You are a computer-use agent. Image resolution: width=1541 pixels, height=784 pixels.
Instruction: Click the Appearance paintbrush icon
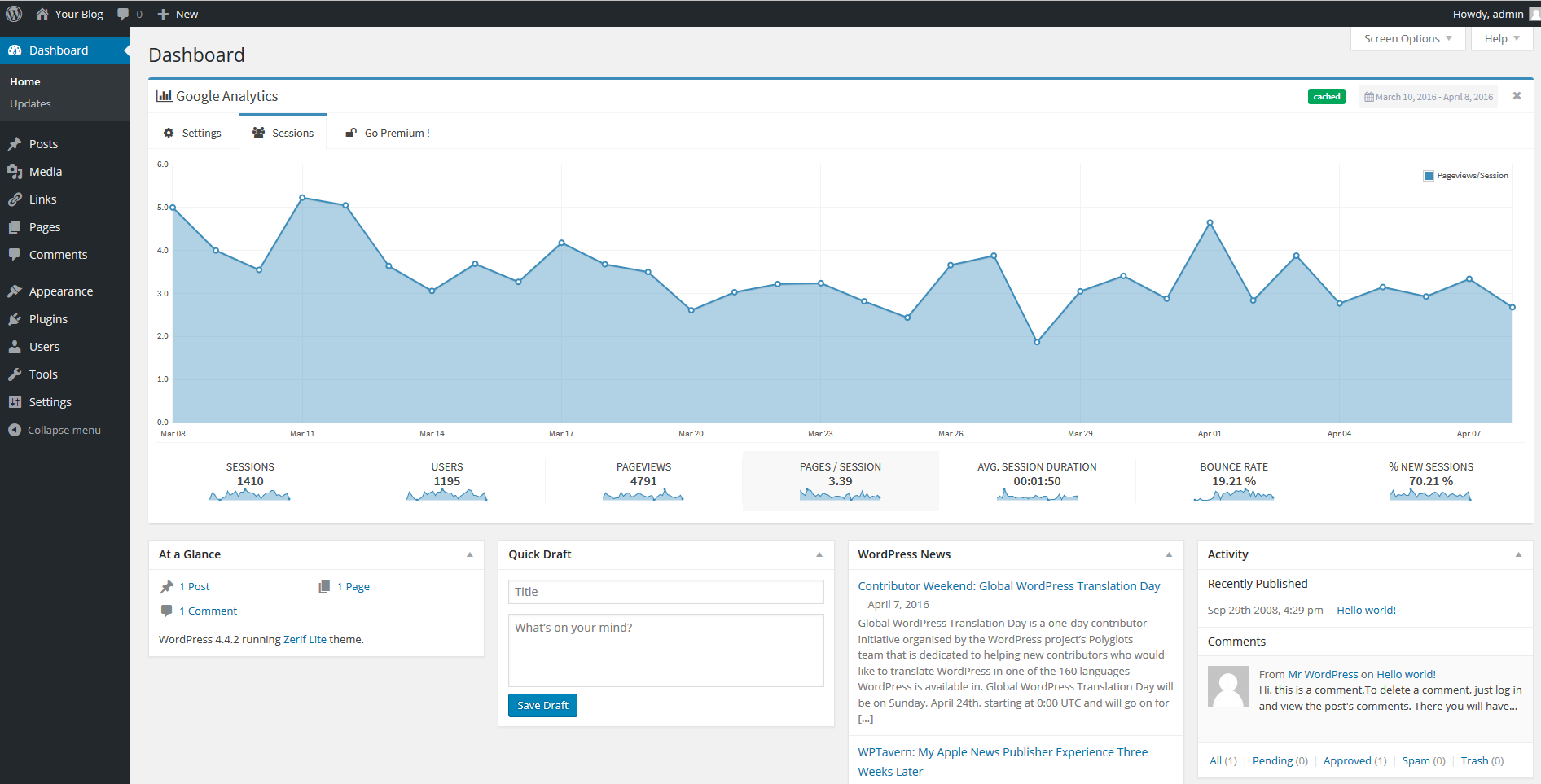(15, 291)
